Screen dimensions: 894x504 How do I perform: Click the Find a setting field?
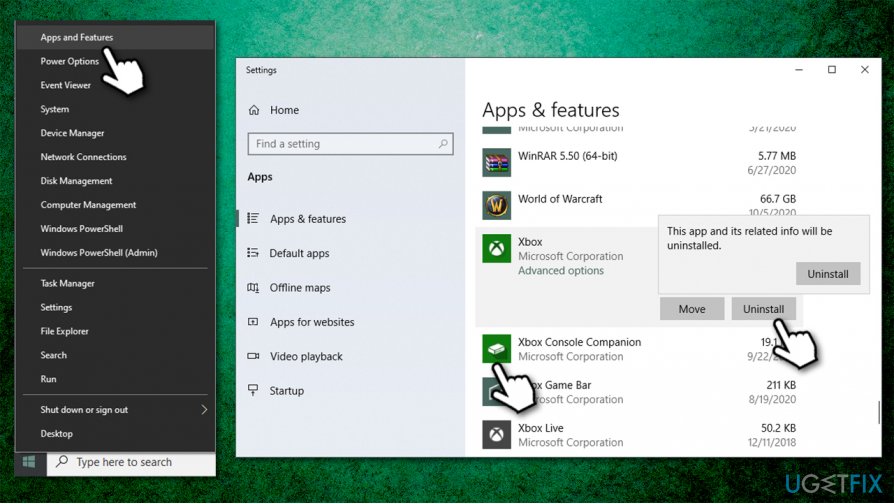[x=351, y=144]
